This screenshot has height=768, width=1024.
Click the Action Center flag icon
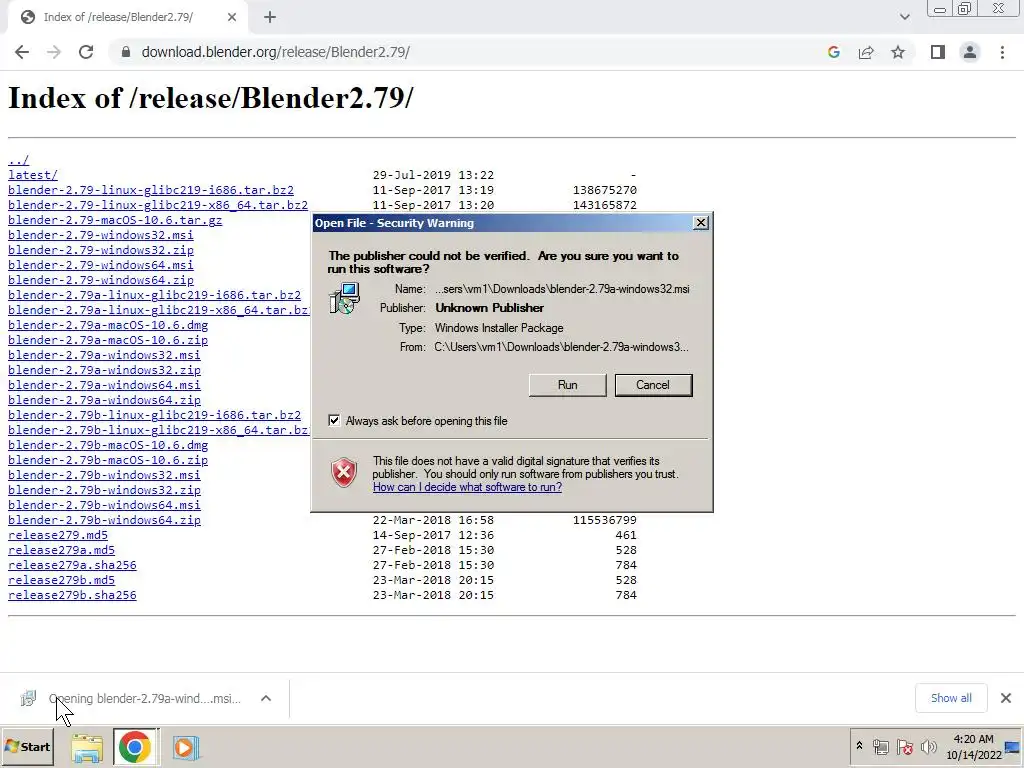point(904,746)
